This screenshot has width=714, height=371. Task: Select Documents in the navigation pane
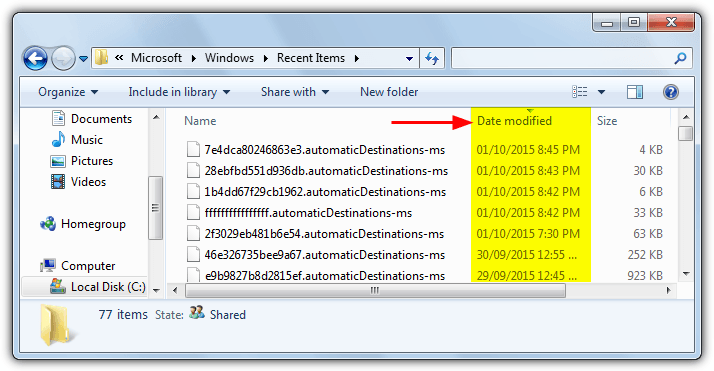coord(101,119)
